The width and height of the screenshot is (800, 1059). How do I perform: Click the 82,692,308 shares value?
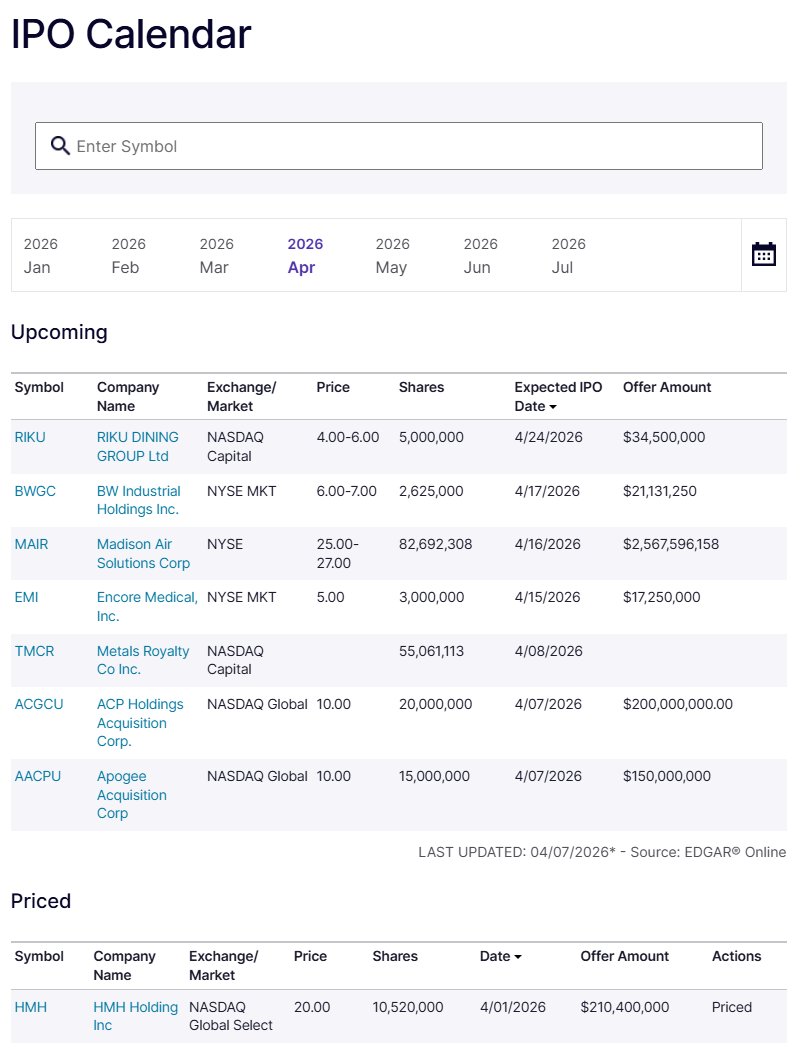click(435, 544)
